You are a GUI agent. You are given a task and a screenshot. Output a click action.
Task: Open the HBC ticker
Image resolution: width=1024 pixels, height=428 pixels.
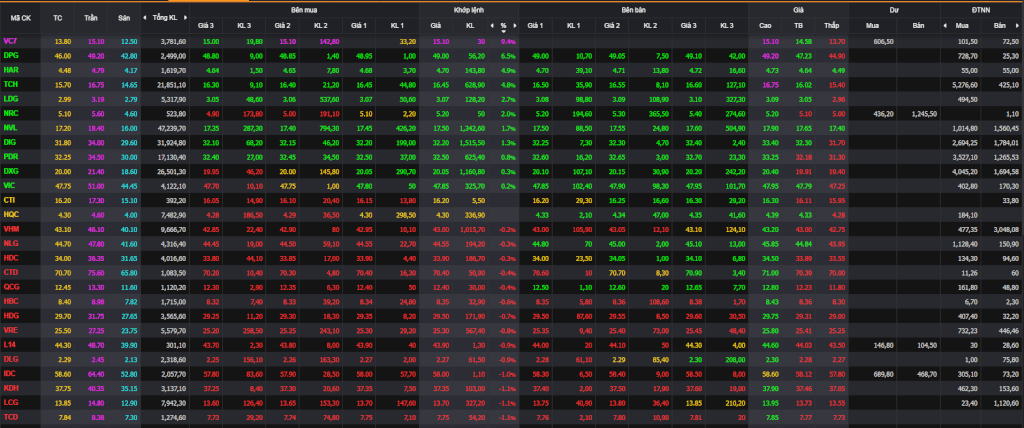coord(10,301)
